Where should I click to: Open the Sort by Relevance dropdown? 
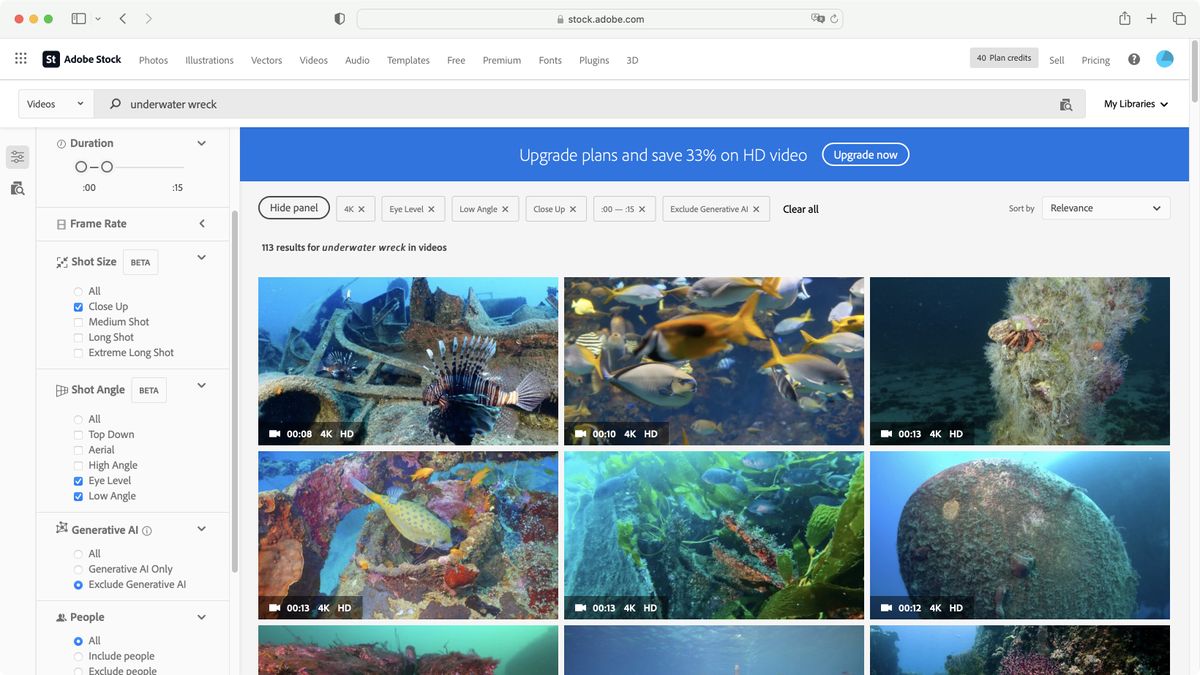pyautogui.click(x=1105, y=207)
